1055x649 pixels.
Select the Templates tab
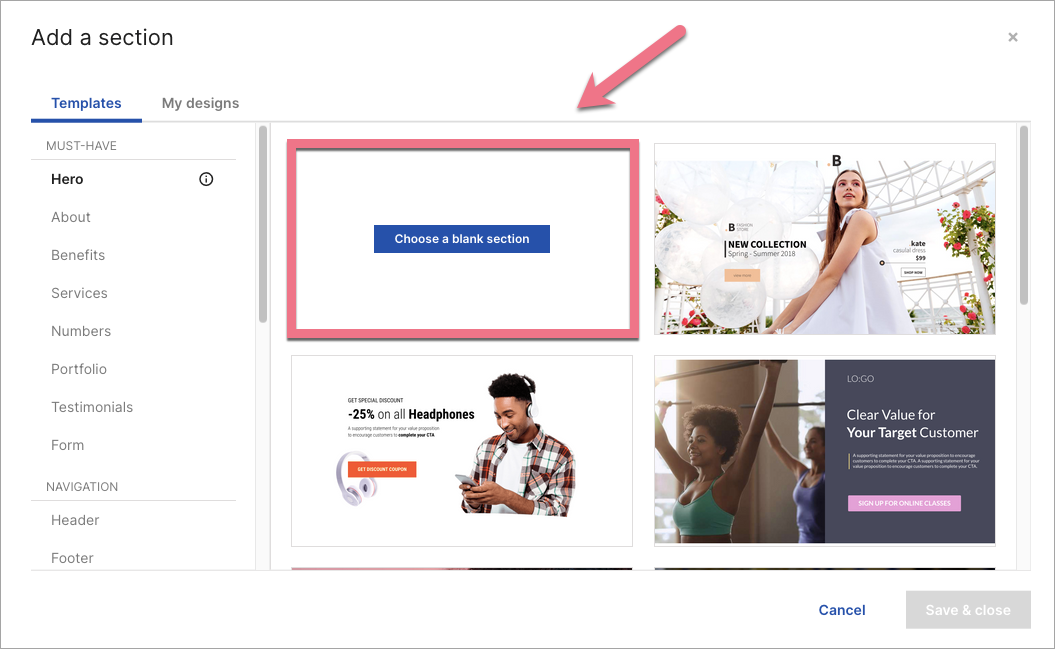pos(86,103)
